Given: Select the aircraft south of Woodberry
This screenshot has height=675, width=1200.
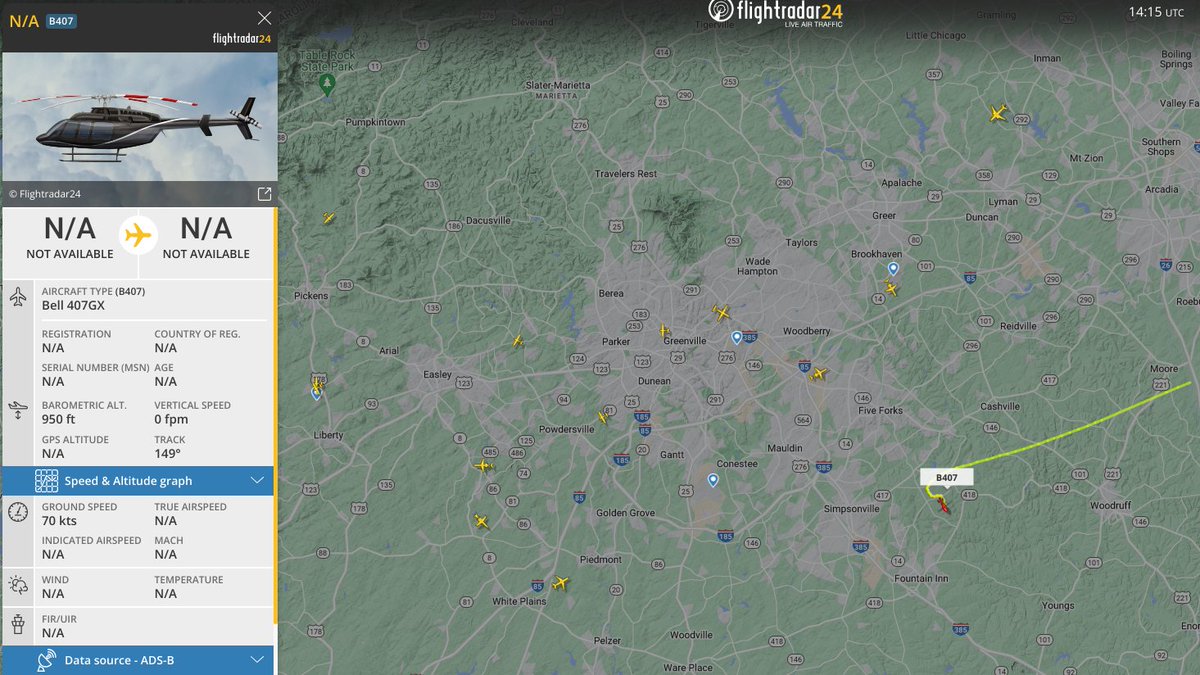Looking at the screenshot, I should 818,374.
